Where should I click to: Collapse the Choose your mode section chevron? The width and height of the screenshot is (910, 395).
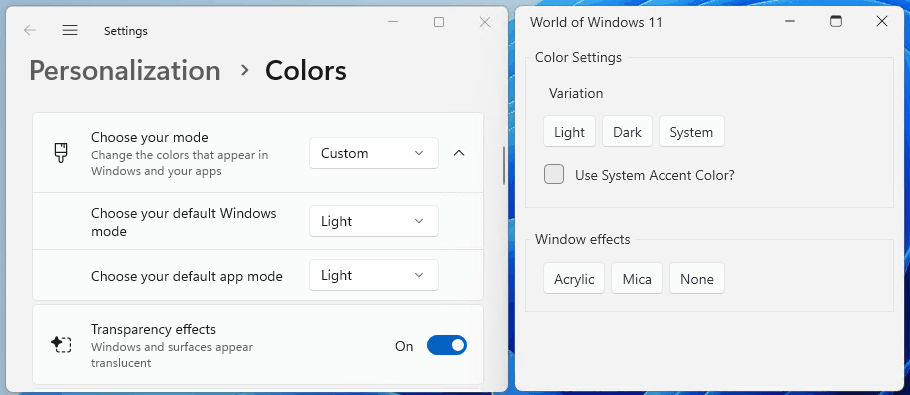[458, 153]
